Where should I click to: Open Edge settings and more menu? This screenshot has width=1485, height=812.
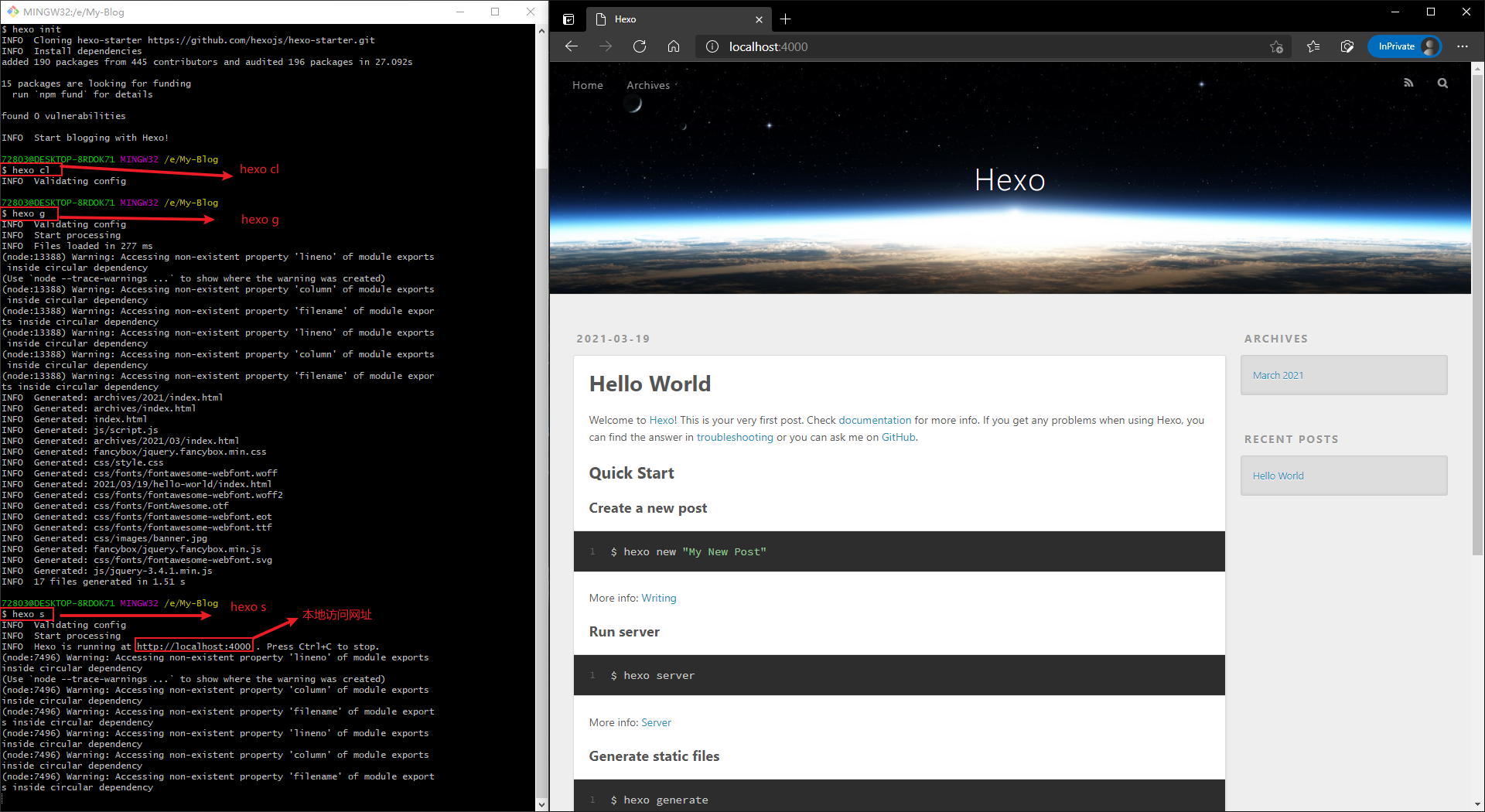1463,46
